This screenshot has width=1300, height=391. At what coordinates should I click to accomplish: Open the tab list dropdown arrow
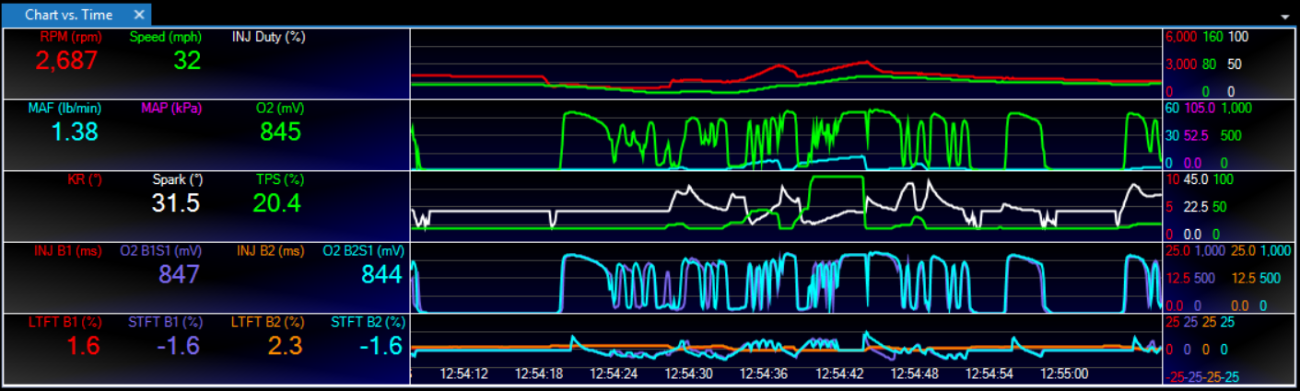[1286, 17]
